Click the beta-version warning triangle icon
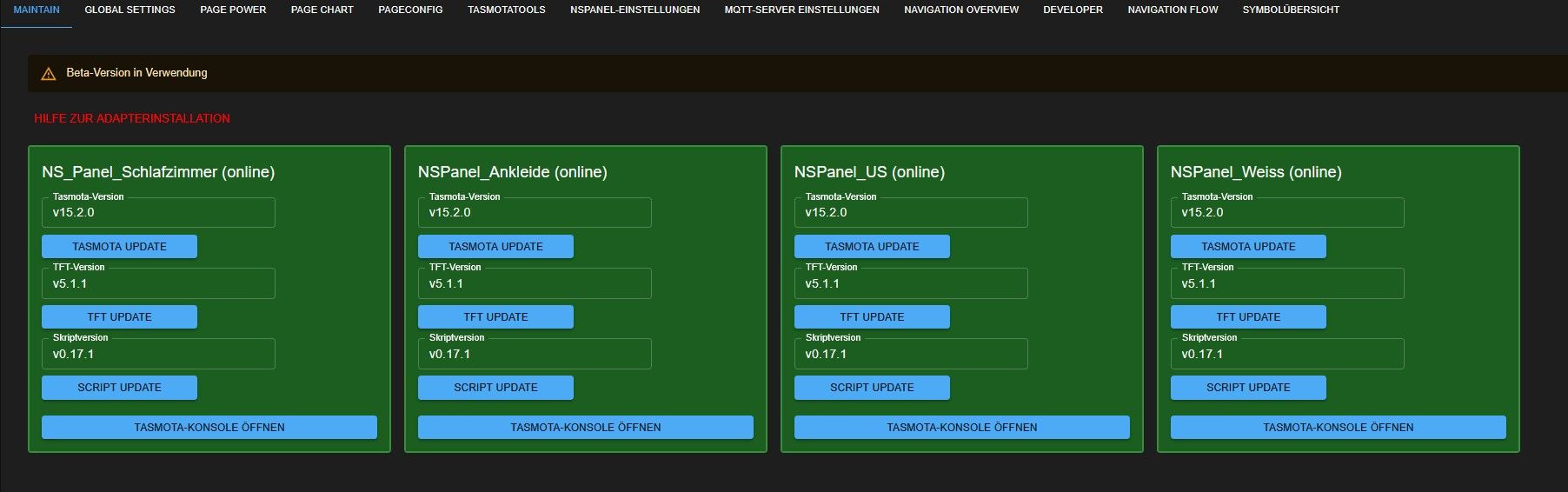 (49, 74)
